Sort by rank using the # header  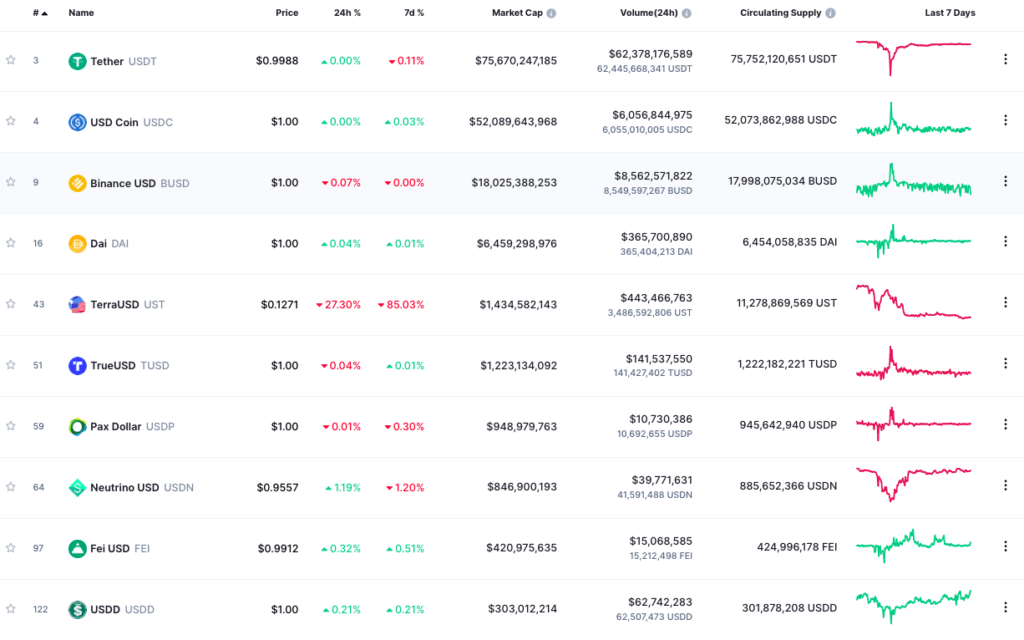tap(40, 13)
